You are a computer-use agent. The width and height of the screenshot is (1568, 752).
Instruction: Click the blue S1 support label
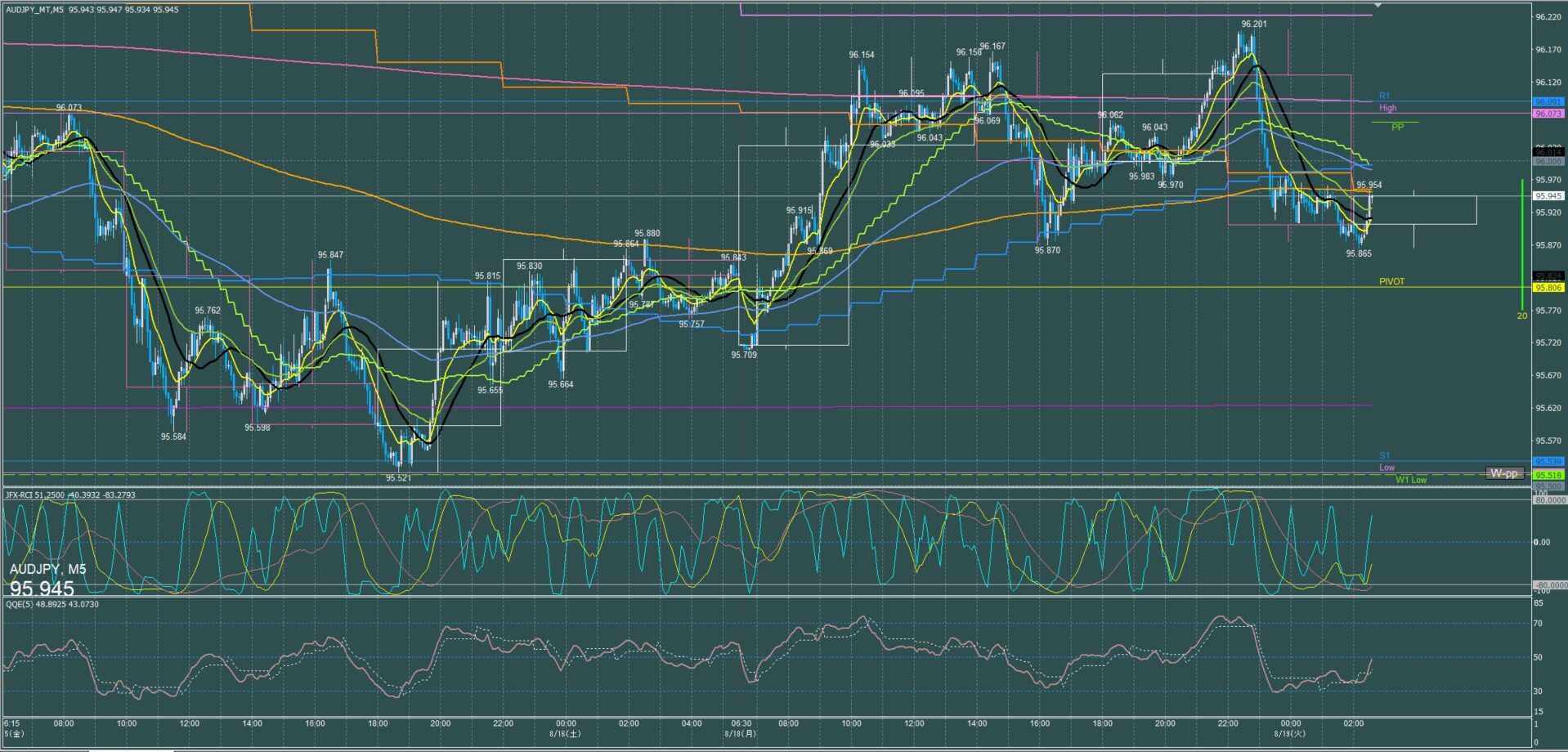(1384, 456)
